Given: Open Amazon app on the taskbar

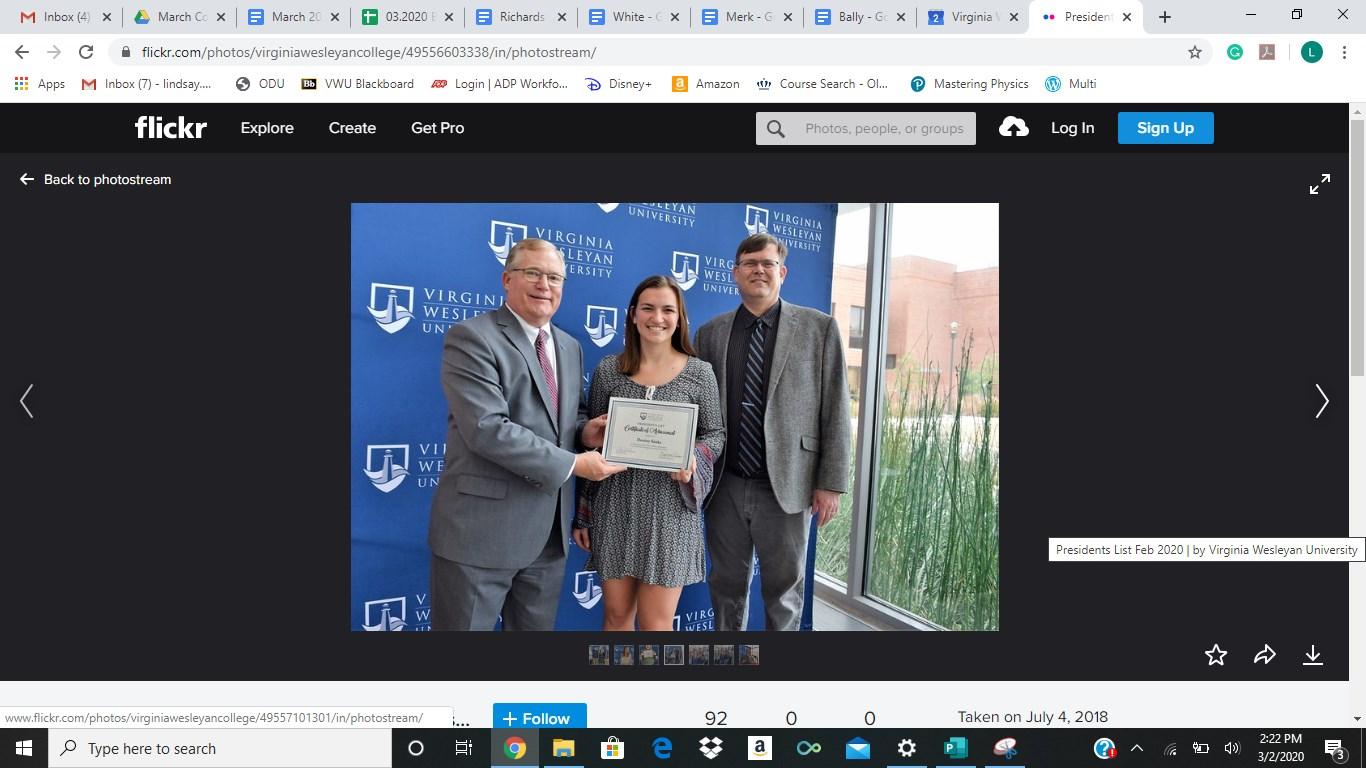Looking at the screenshot, I should (759, 748).
